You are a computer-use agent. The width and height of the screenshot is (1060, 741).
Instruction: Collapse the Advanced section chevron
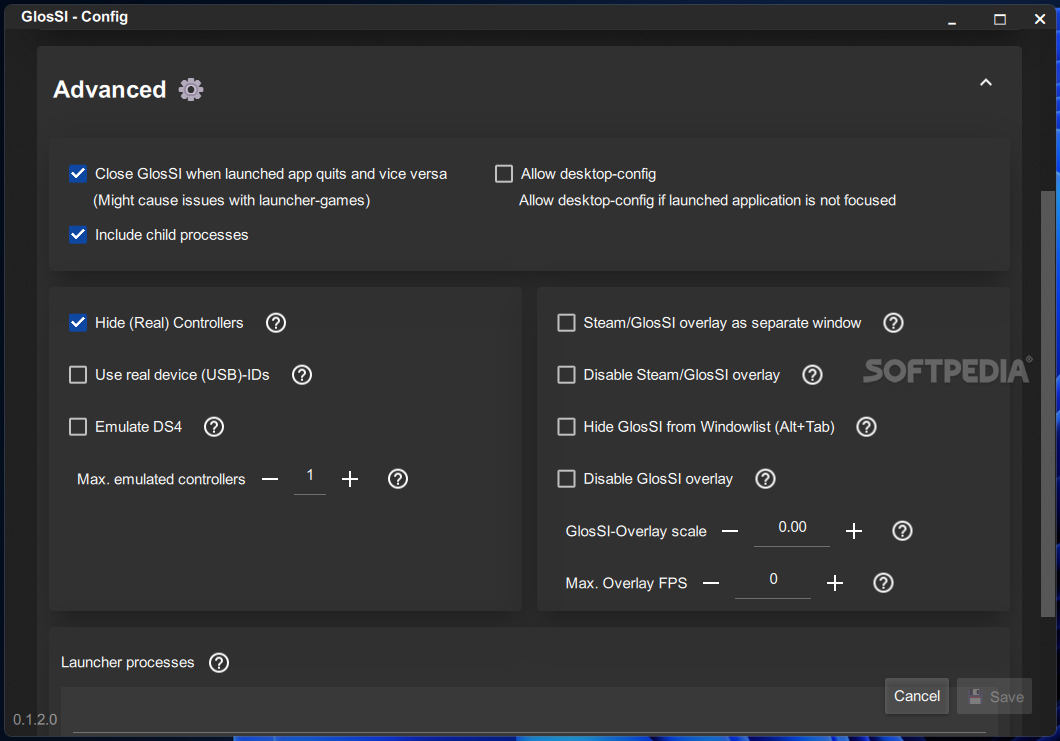986,82
